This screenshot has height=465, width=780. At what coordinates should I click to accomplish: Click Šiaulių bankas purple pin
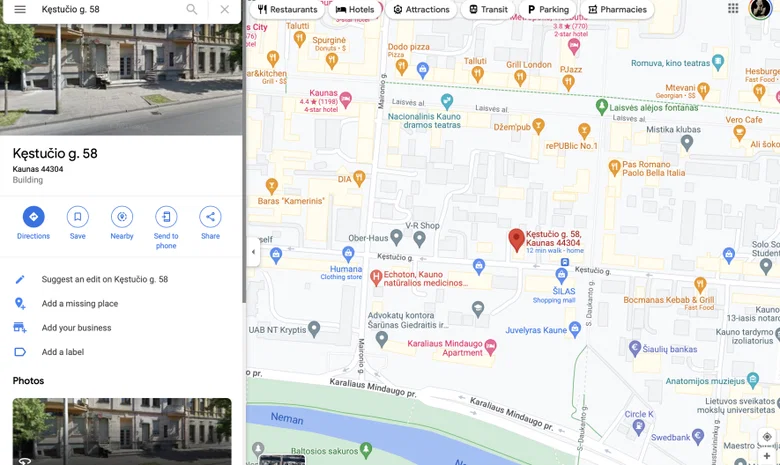635,348
